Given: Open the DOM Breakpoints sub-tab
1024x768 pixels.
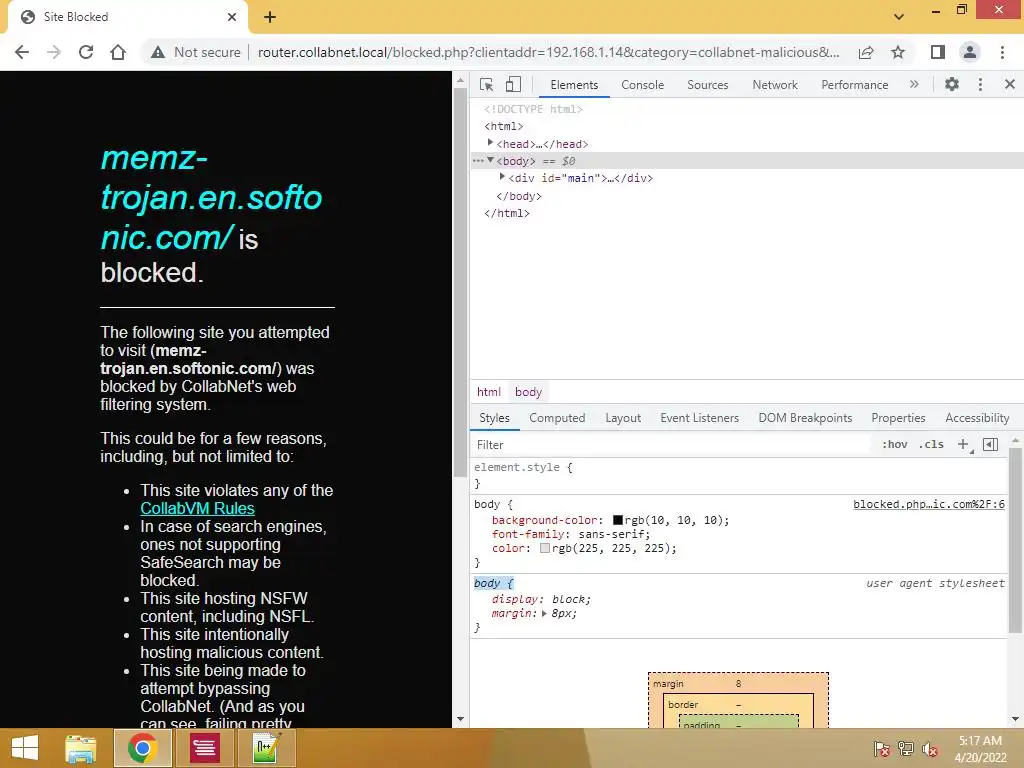Looking at the screenshot, I should coord(805,418).
